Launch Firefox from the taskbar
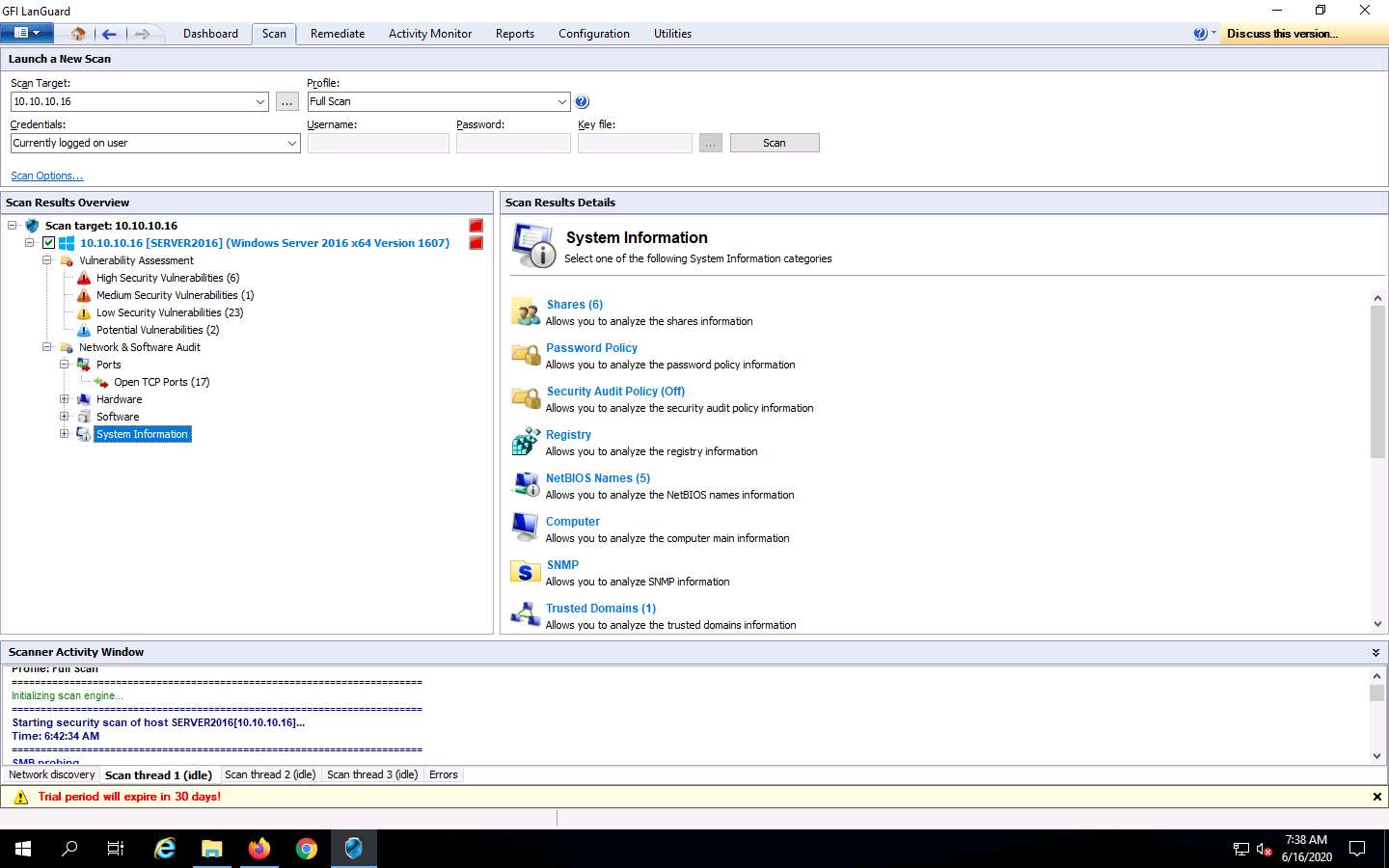The height and width of the screenshot is (868, 1389). pyautogui.click(x=259, y=849)
